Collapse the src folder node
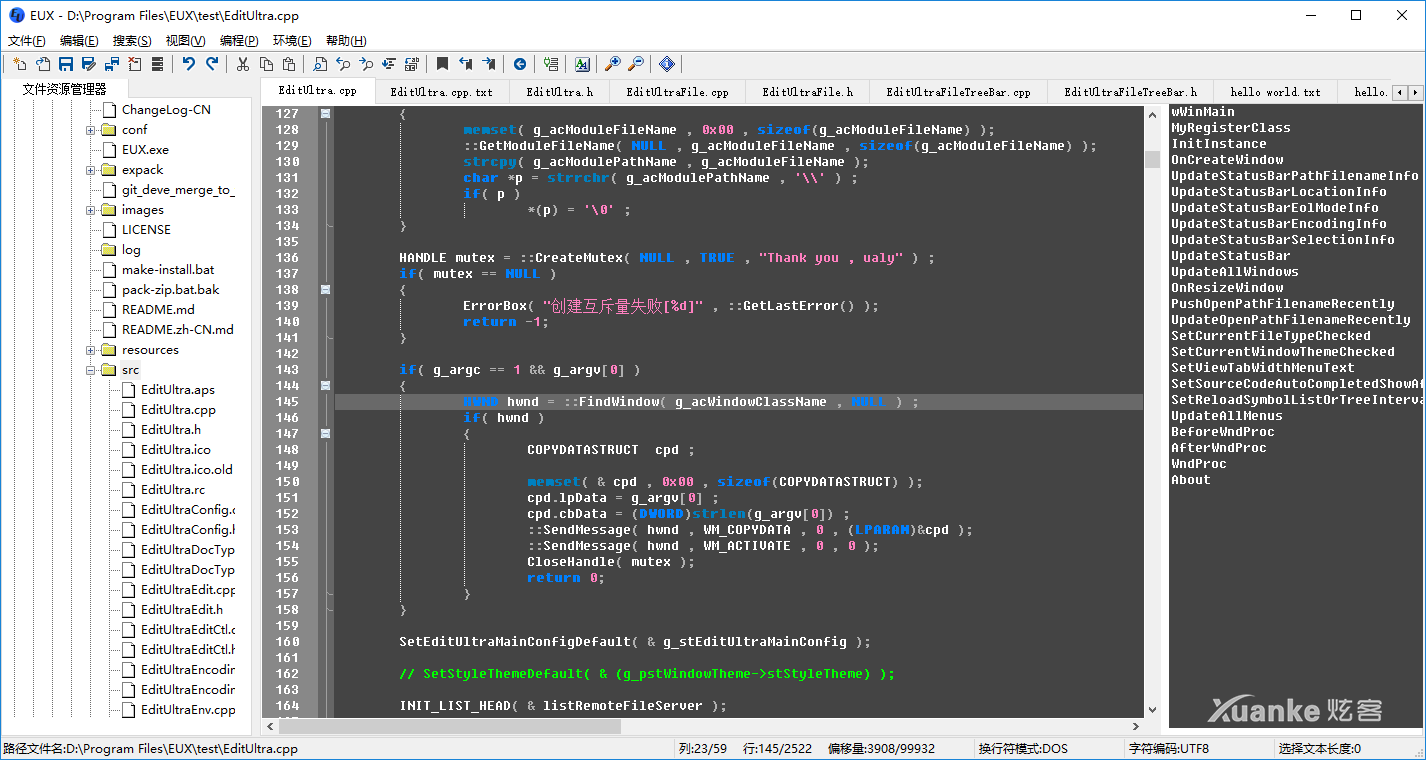The image size is (1426, 760). [x=91, y=370]
